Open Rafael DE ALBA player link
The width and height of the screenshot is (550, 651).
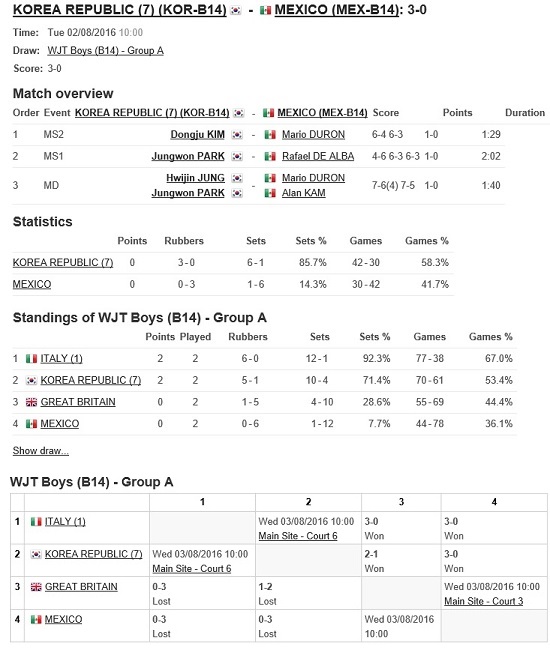tap(318, 156)
